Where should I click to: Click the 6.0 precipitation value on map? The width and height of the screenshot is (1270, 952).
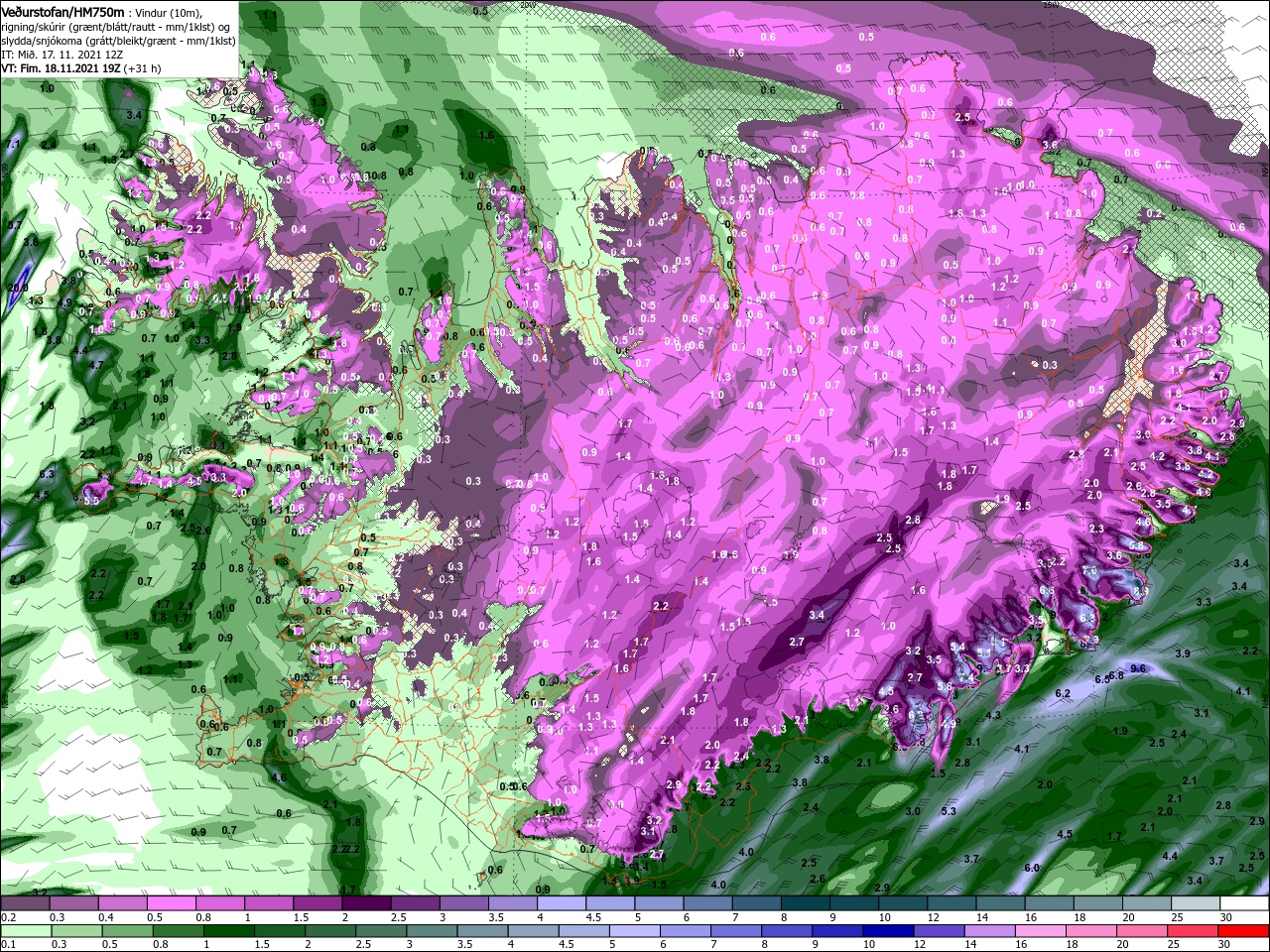[x=1032, y=868]
